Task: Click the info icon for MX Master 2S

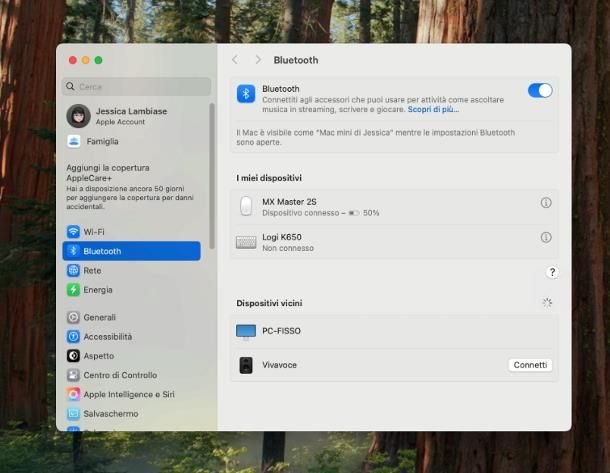Action: click(546, 203)
